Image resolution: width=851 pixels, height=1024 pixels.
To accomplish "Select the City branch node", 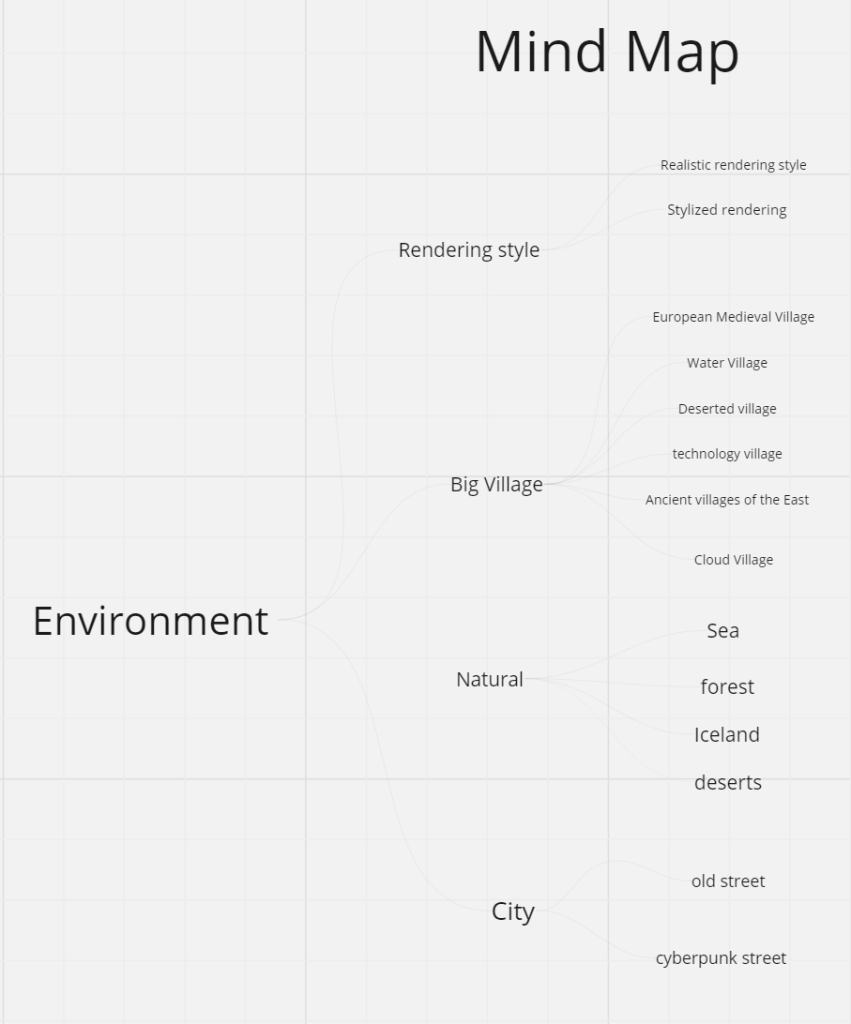I will (x=513, y=912).
